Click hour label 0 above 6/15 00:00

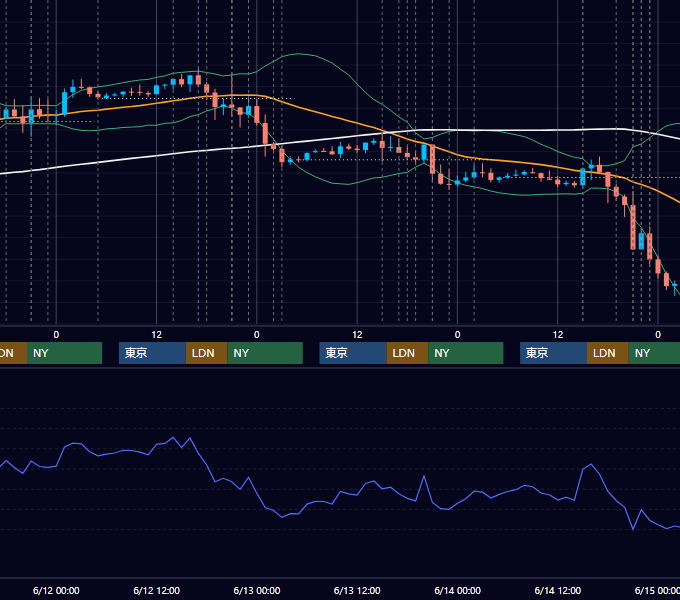658,335
